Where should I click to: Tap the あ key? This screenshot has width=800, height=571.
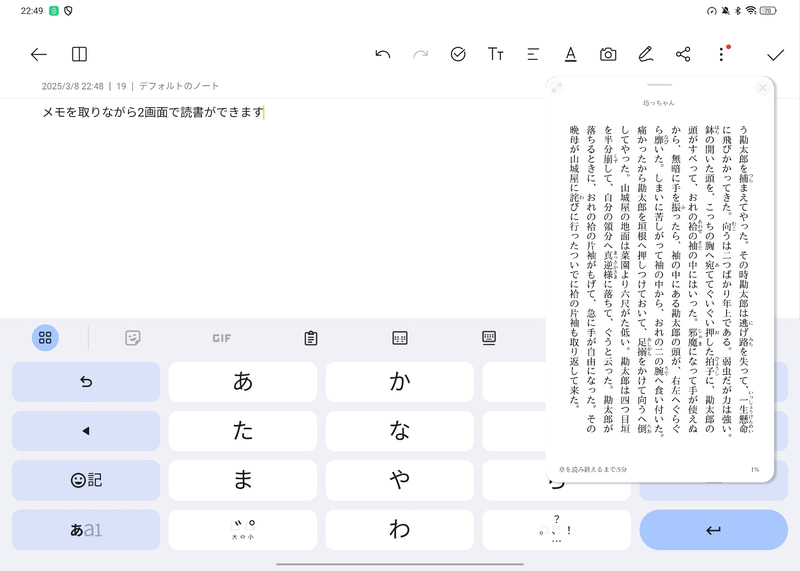[242, 382]
